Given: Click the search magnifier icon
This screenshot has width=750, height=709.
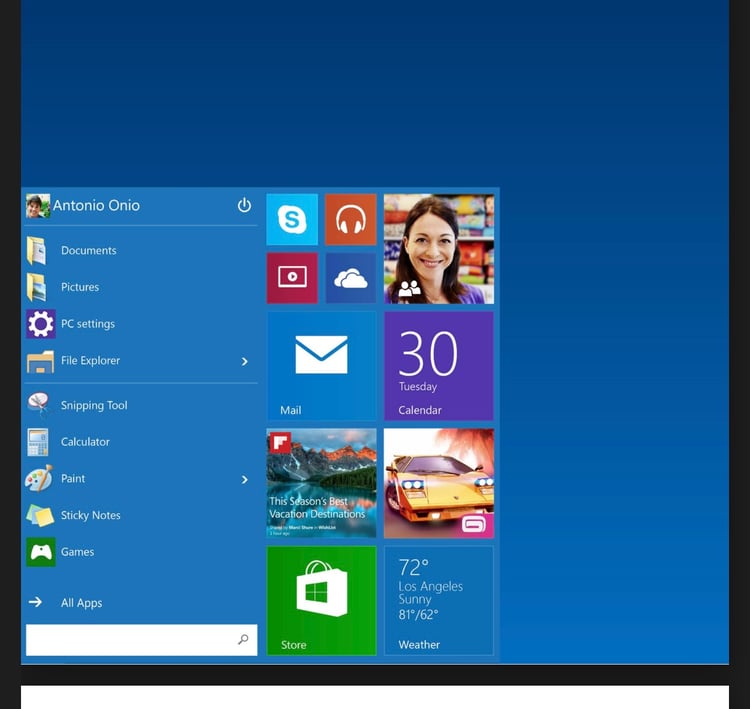Looking at the screenshot, I should pyautogui.click(x=243, y=639).
